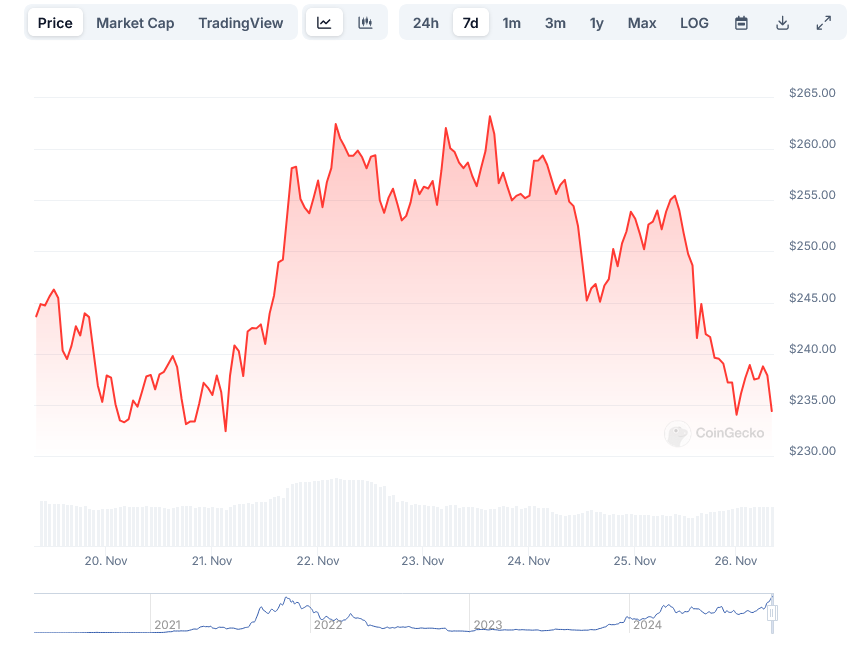Viewport: 856px width, 647px height.
Task: Select the Price tab
Action: [55, 23]
